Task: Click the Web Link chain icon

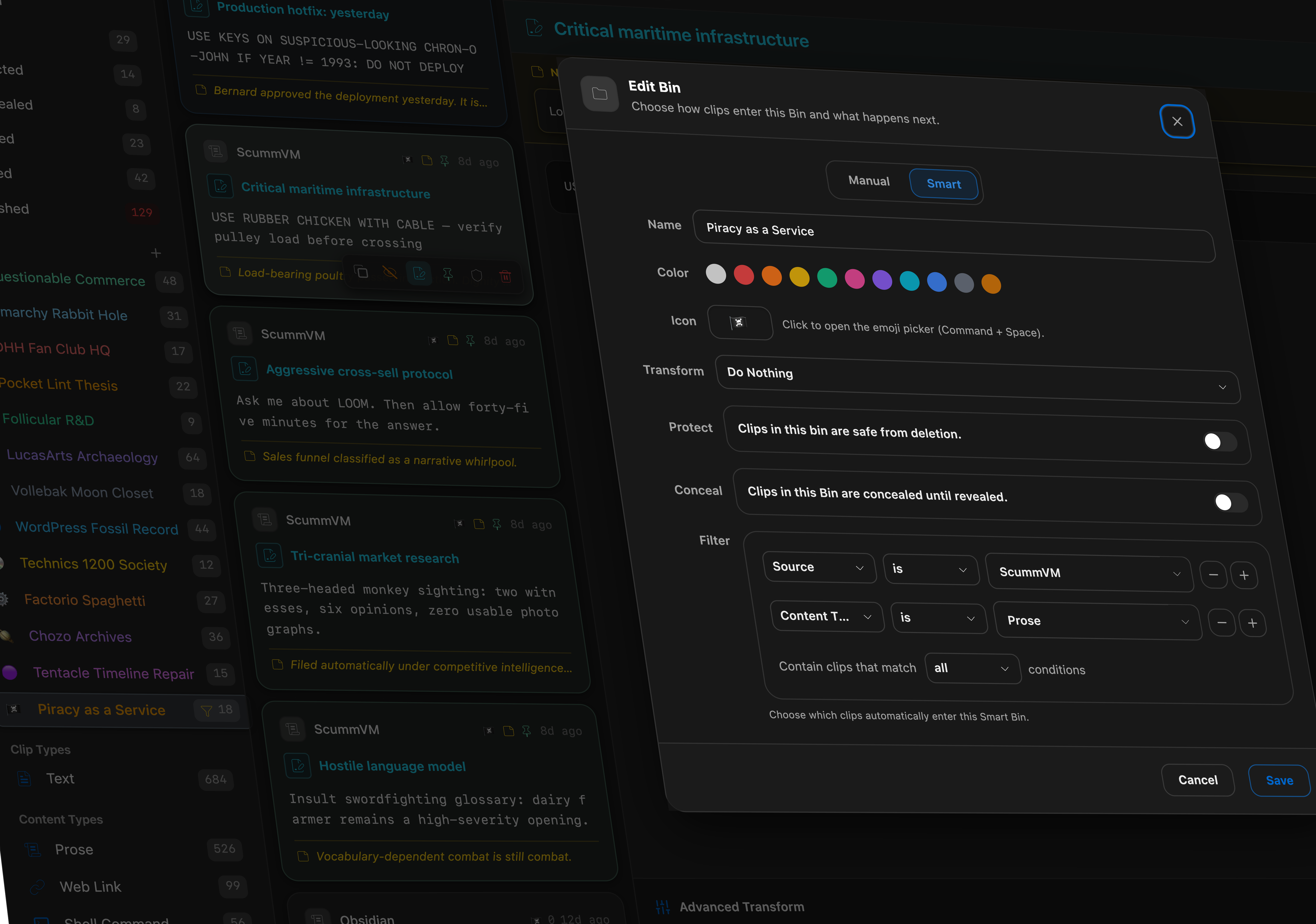Action: [37, 887]
